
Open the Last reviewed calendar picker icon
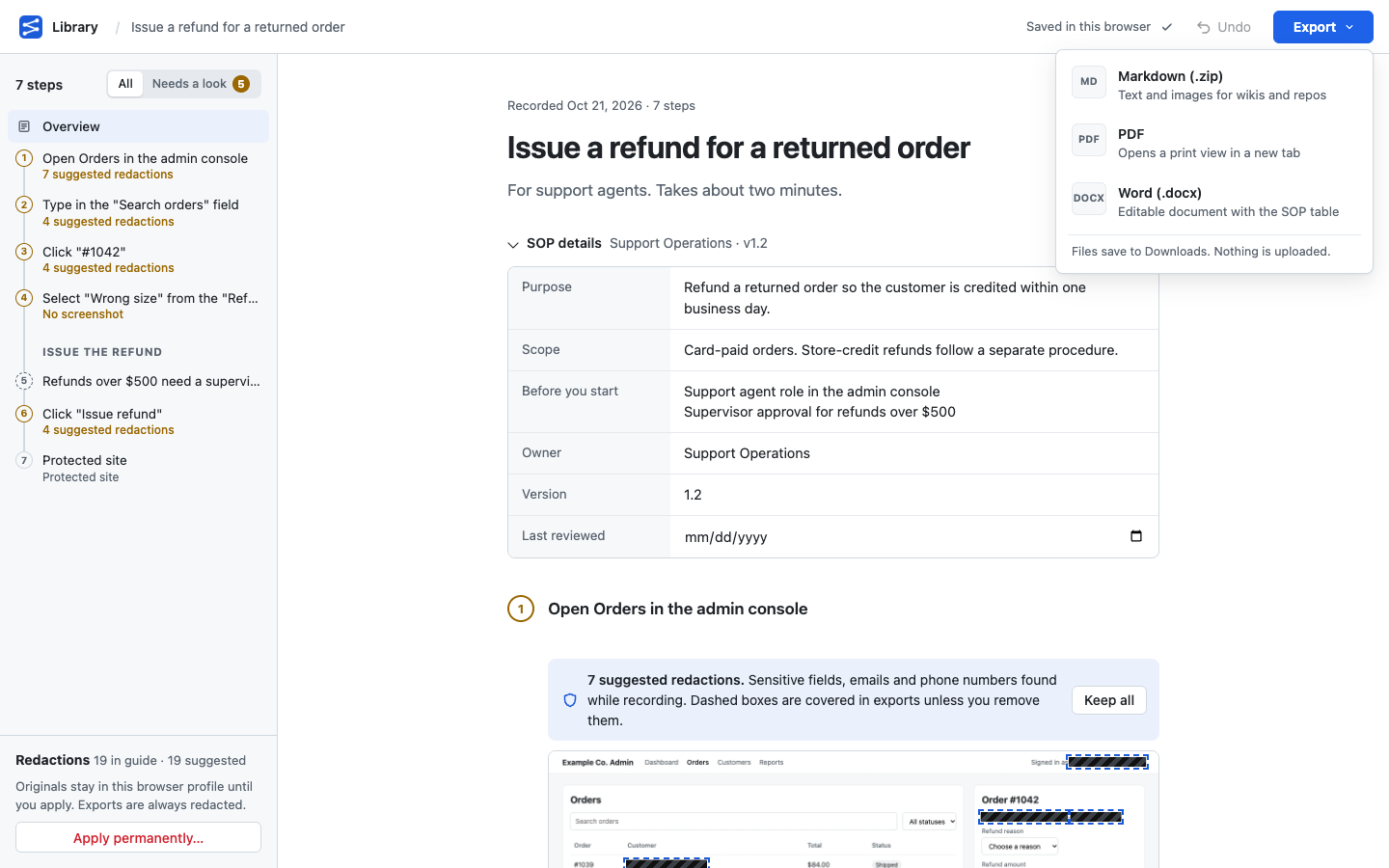tap(1136, 536)
